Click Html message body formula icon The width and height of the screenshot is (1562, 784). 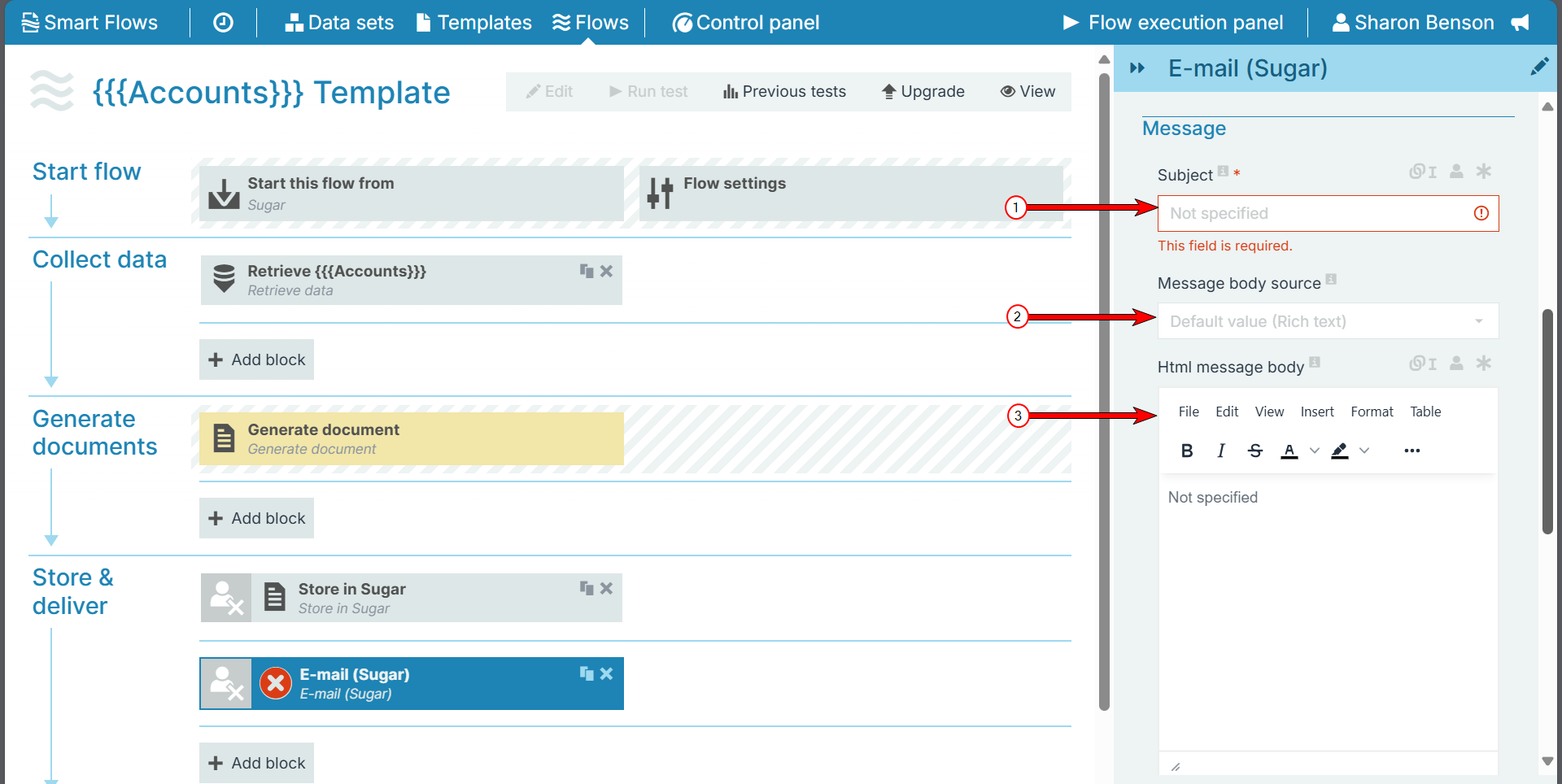1423,364
